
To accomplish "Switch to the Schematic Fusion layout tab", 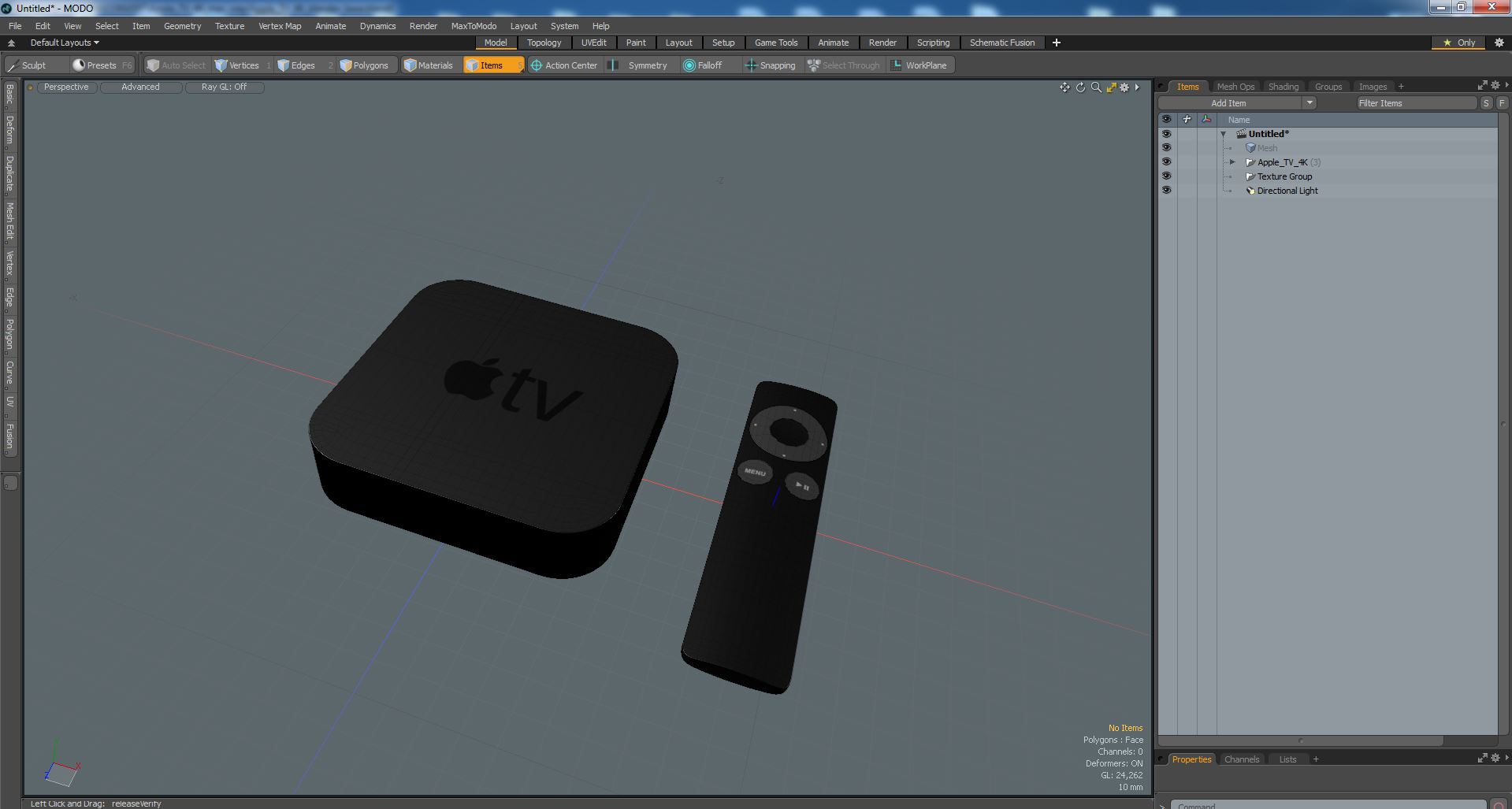I will tap(1002, 43).
